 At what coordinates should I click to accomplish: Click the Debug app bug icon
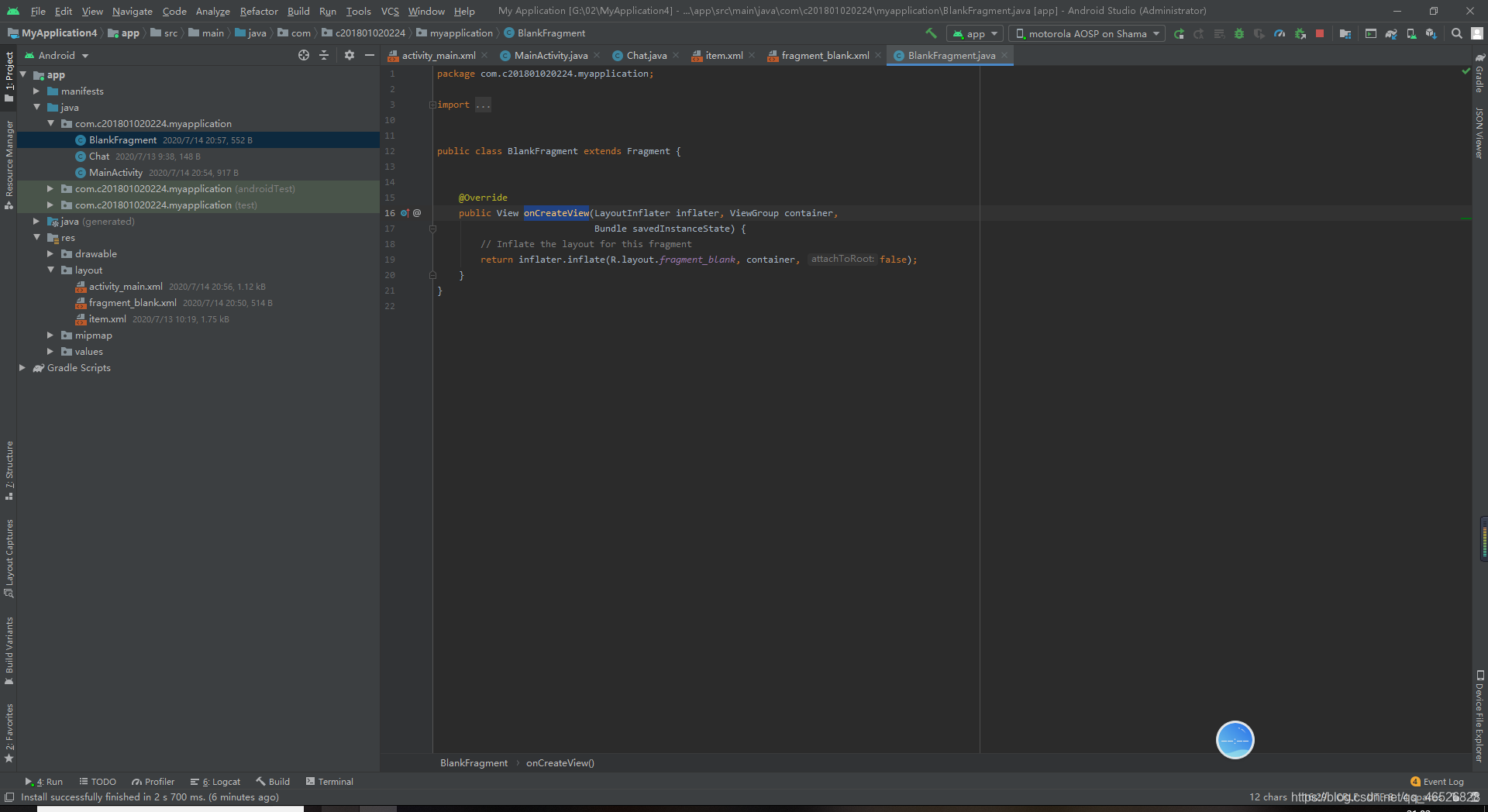[1239, 33]
